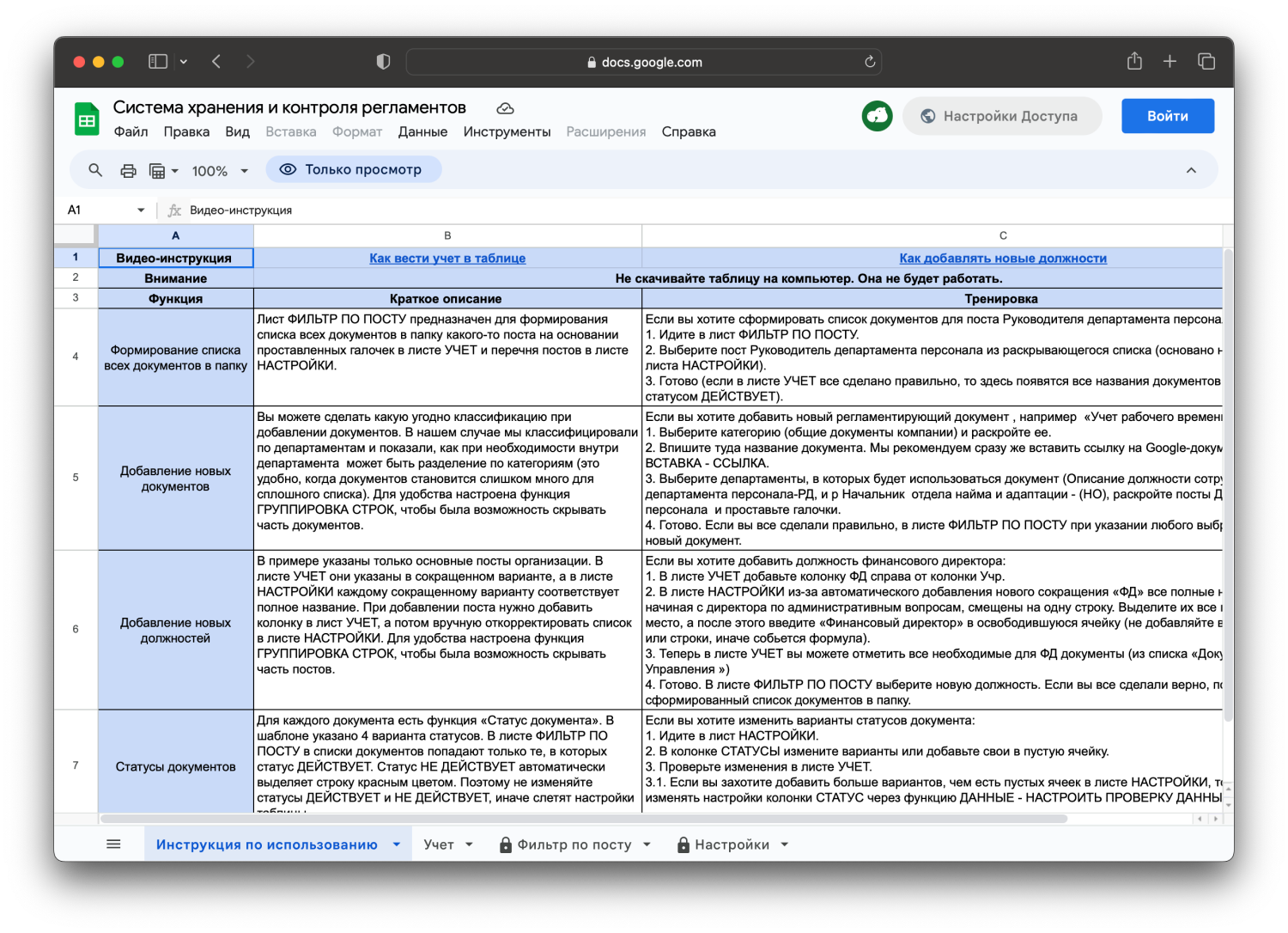Image resolution: width=1288 pixels, height=933 pixels.
Task: Click the select-all corner box
Action: point(76,235)
